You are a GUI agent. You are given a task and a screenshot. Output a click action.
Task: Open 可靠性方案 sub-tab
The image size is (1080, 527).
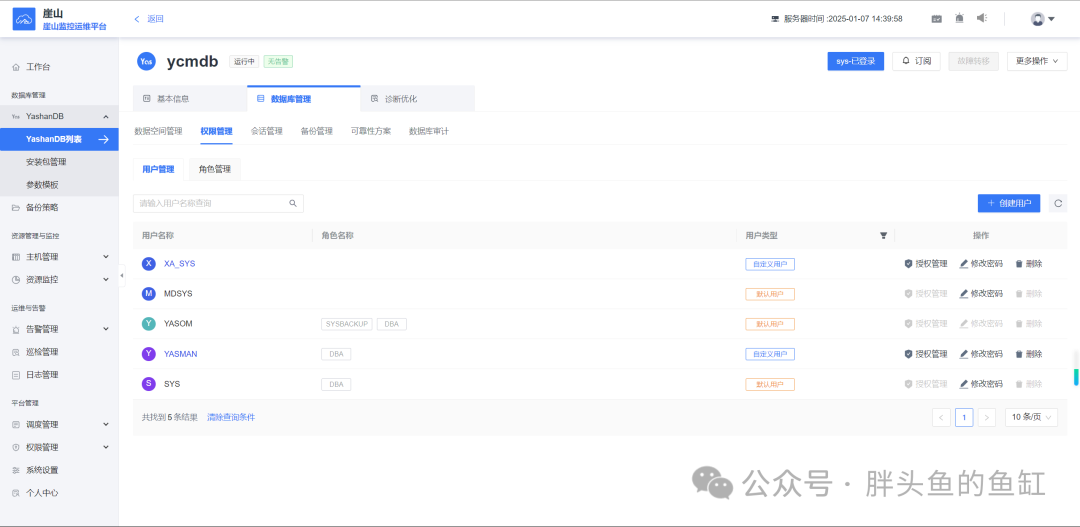tap(371, 131)
